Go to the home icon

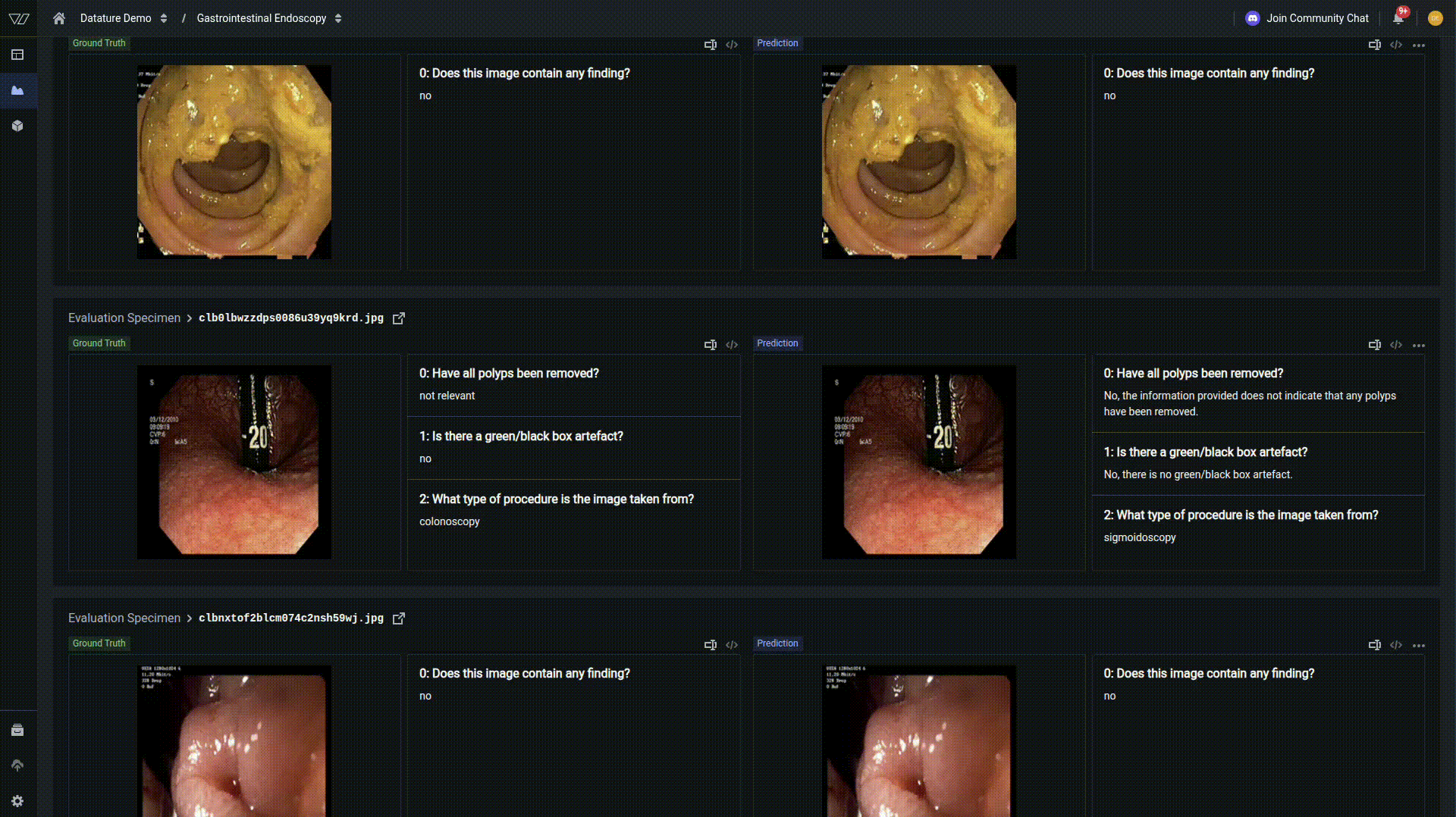[59, 18]
